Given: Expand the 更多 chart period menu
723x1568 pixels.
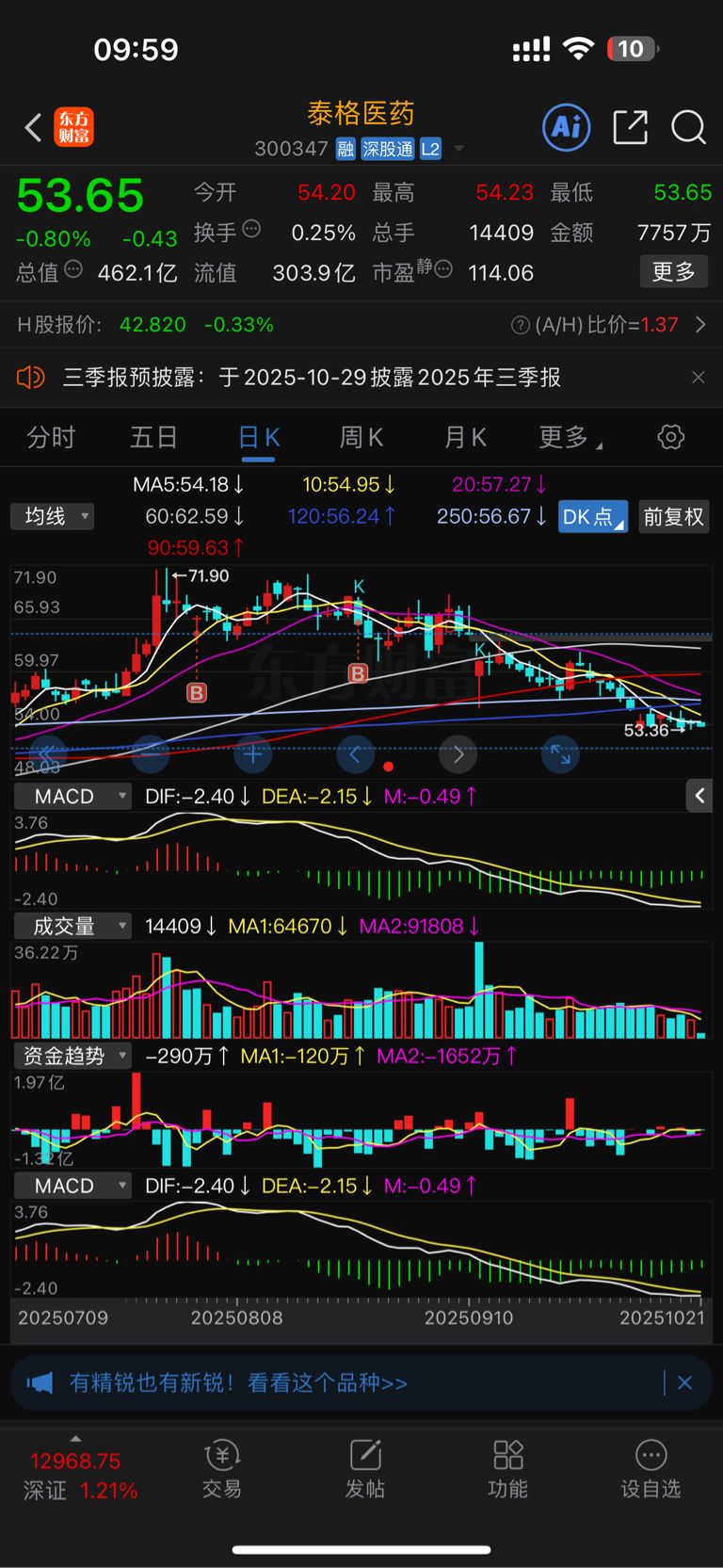Looking at the screenshot, I should pyautogui.click(x=570, y=437).
